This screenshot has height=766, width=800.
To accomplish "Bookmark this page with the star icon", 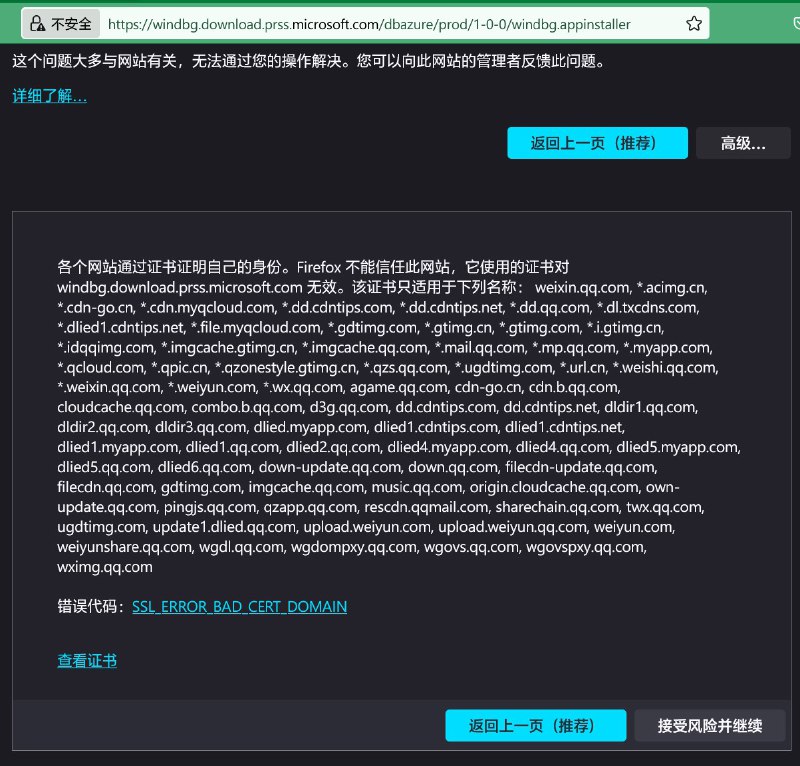I will (694, 23).
